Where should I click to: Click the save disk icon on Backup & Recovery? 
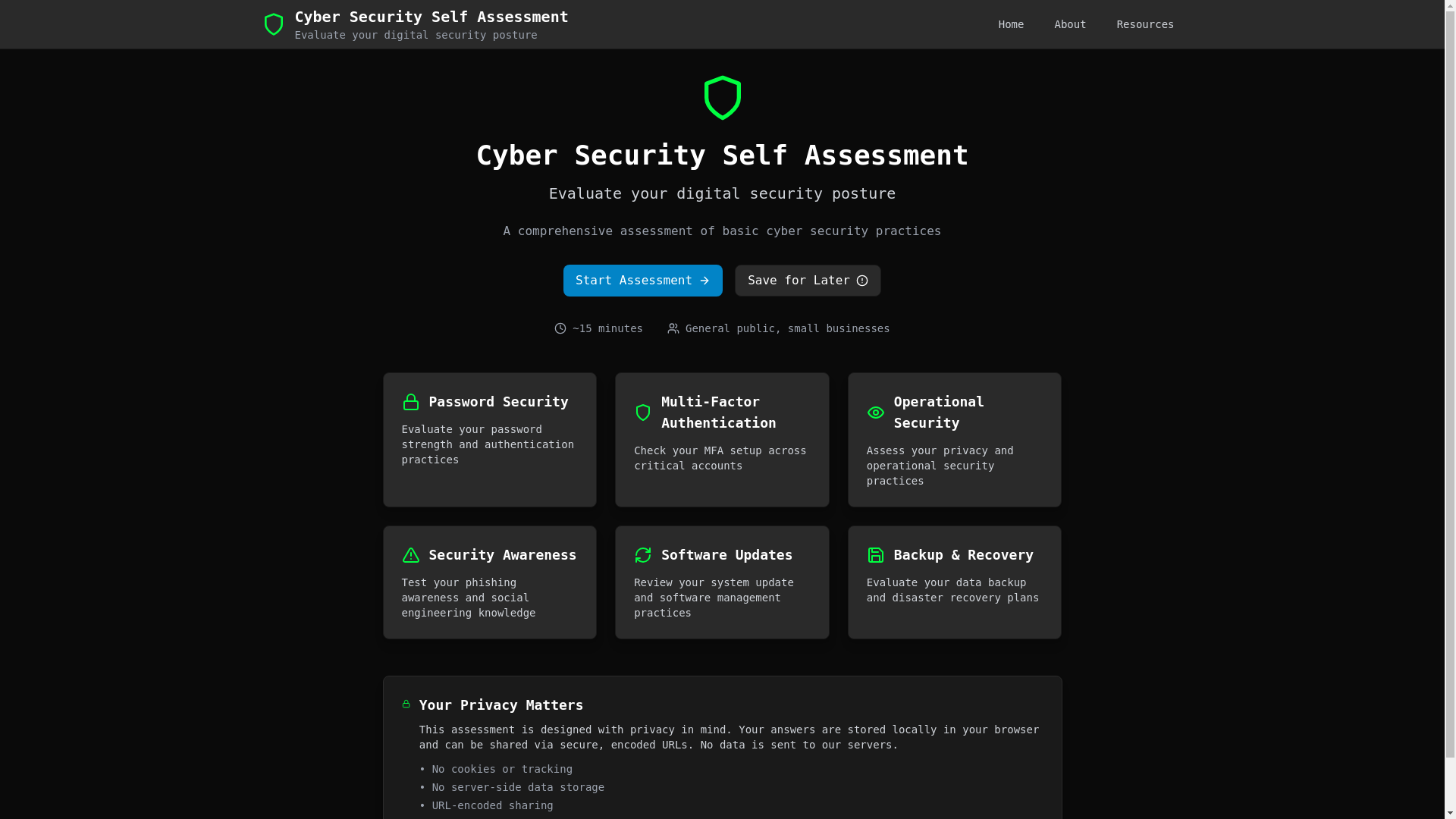pyautogui.click(x=876, y=555)
